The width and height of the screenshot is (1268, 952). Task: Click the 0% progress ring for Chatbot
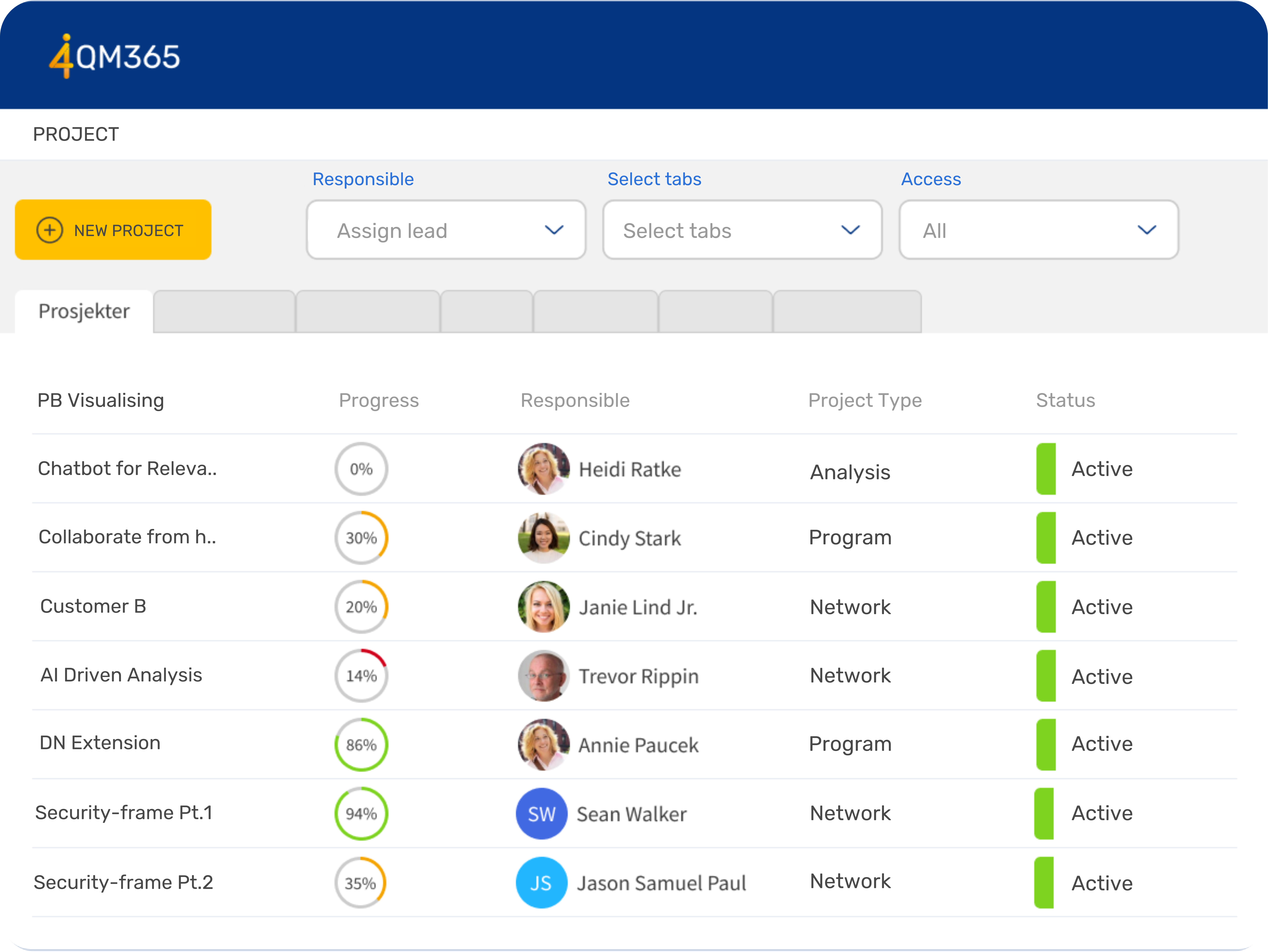[x=361, y=469]
